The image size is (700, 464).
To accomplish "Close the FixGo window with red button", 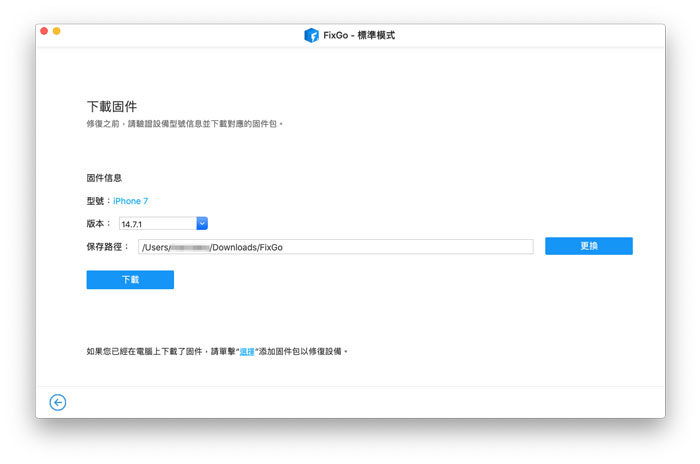I will coord(44,32).
